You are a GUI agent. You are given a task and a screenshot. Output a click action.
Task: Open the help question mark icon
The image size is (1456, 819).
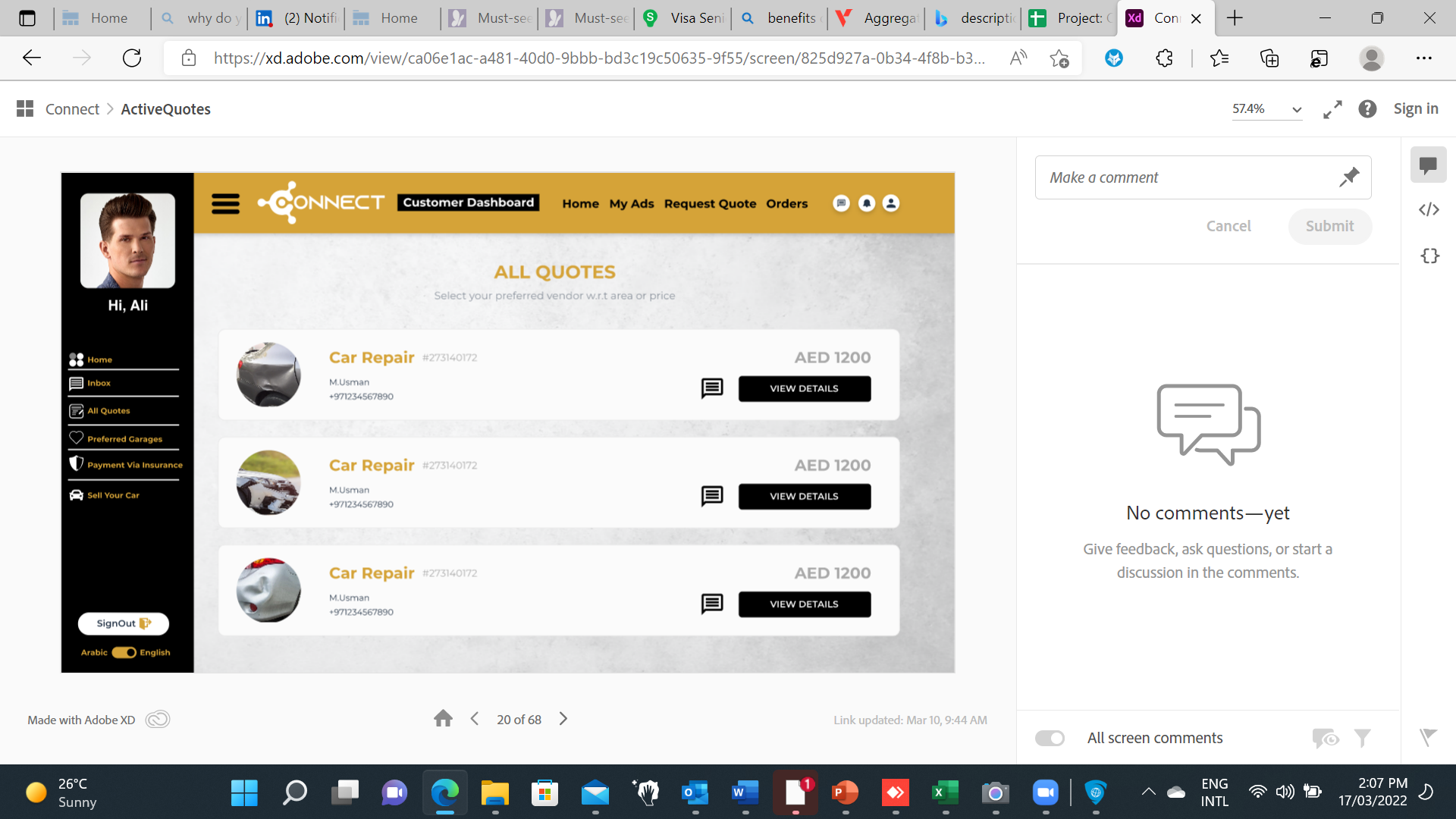click(x=1367, y=109)
